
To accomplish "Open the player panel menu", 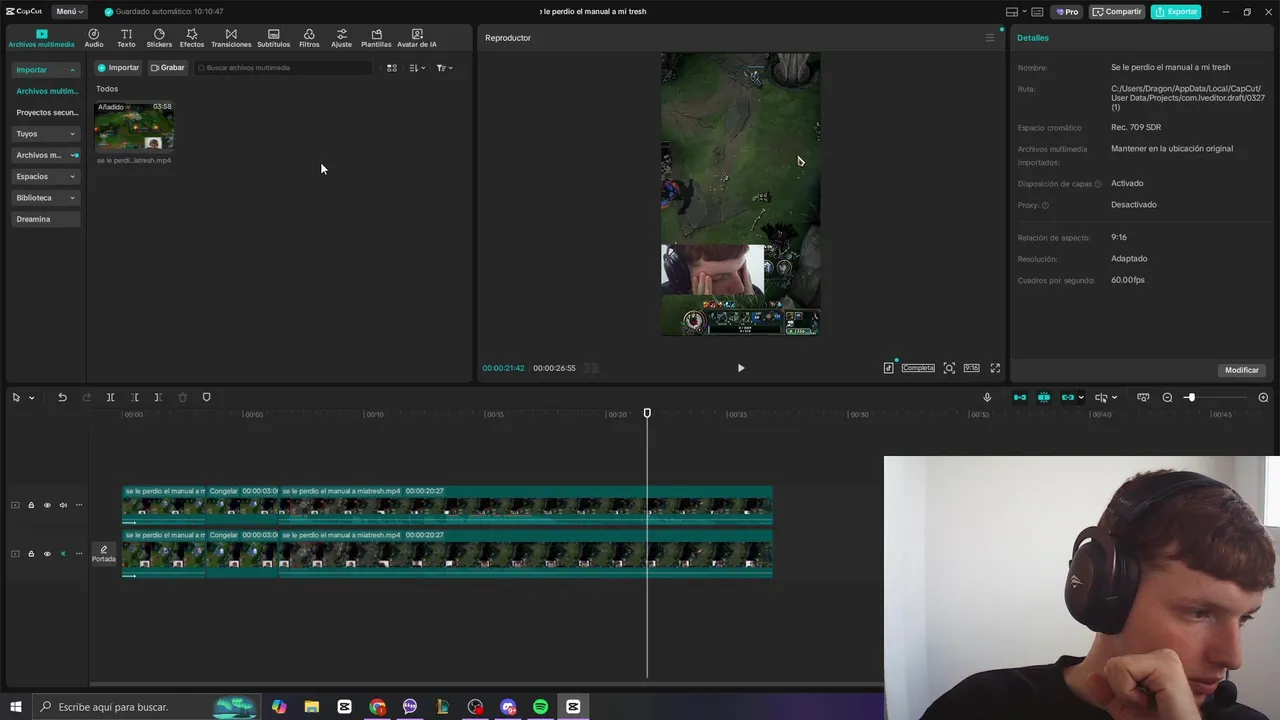I will 990,38.
